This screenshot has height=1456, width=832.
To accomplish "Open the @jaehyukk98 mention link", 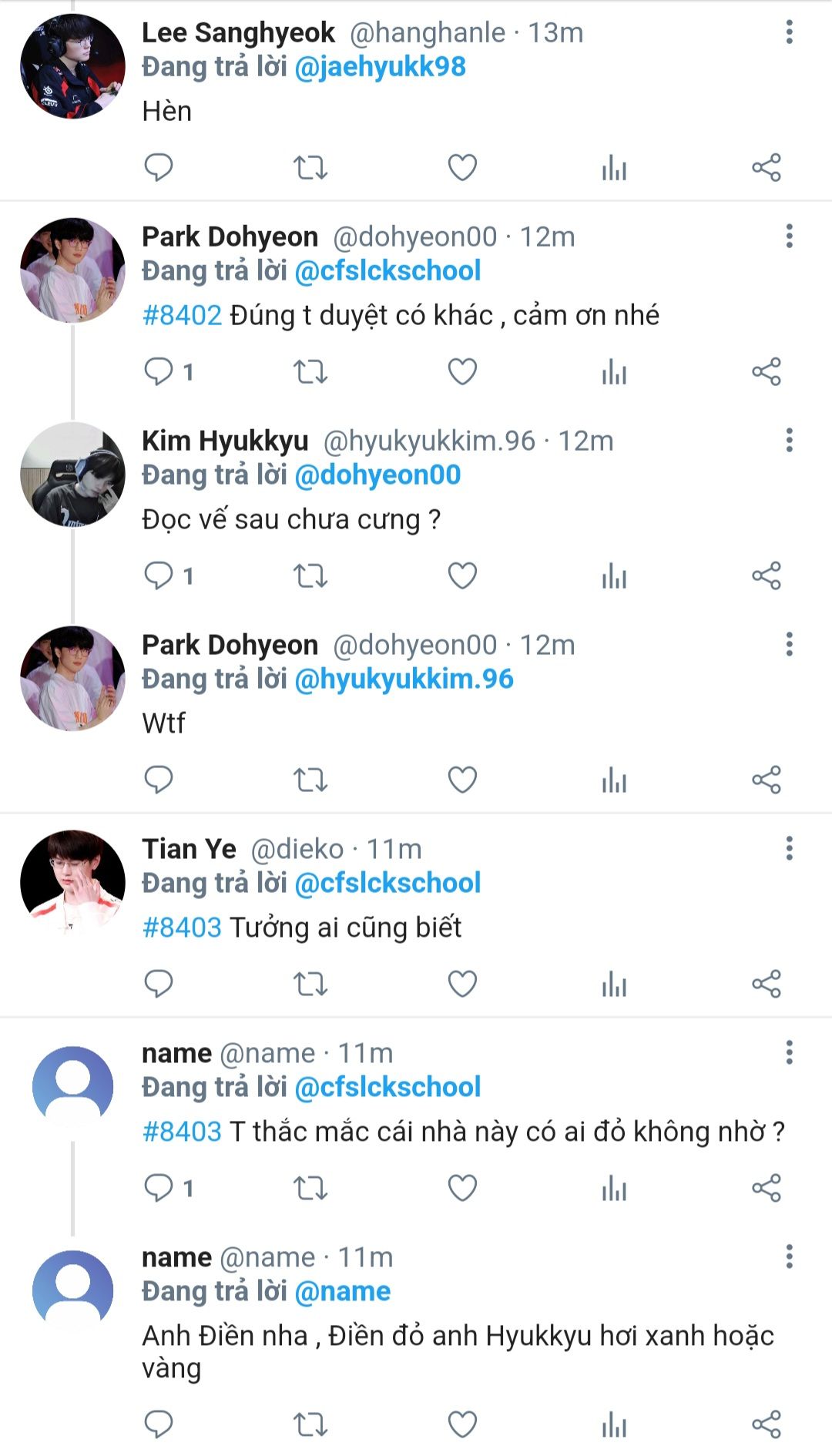I will click(x=381, y=67).
